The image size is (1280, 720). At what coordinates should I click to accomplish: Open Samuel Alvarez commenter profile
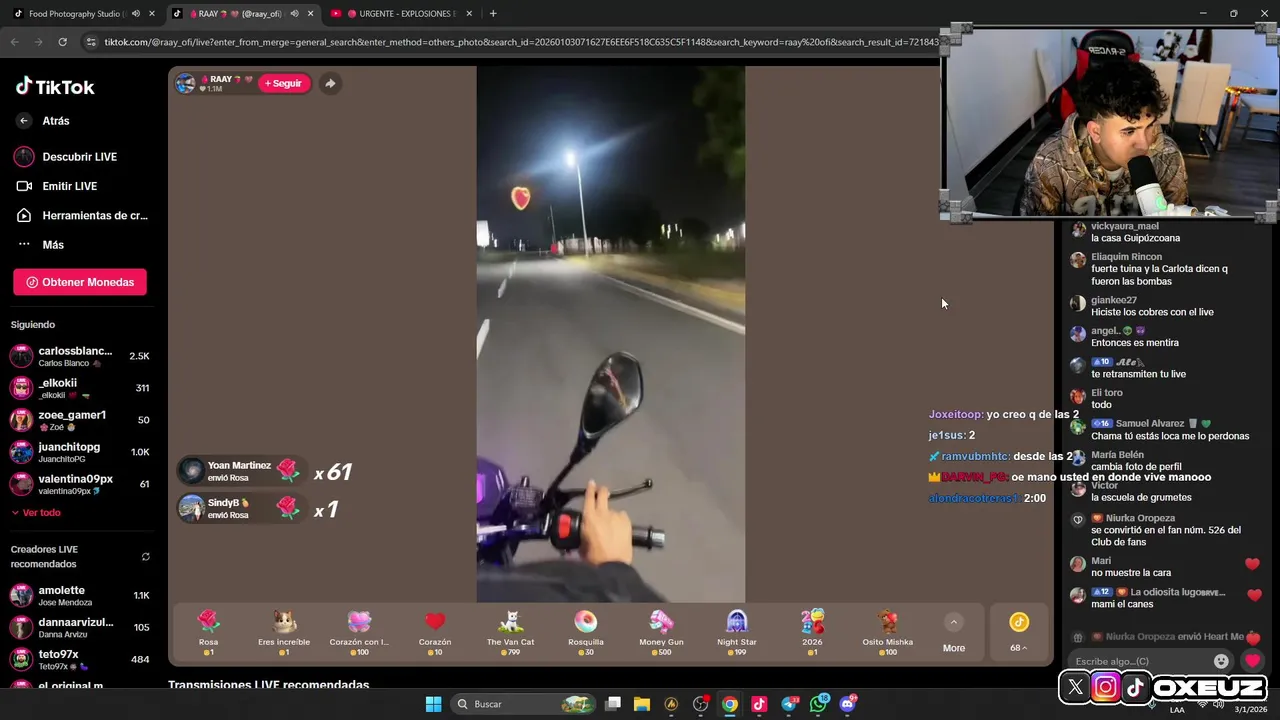pos(1150,424)
